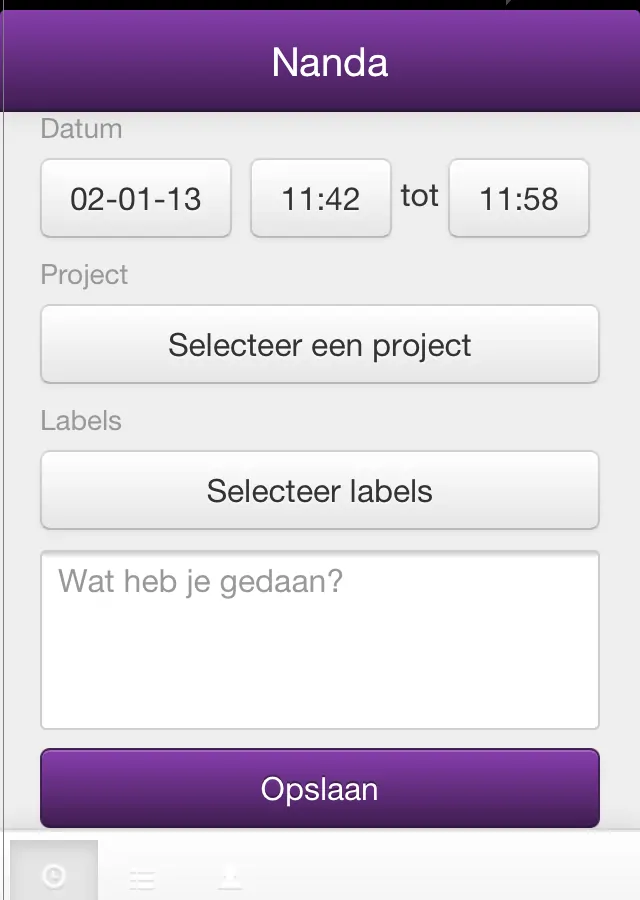Focus the Wat heb je gedaan text area
640x900 pixels.
[320, 640]
